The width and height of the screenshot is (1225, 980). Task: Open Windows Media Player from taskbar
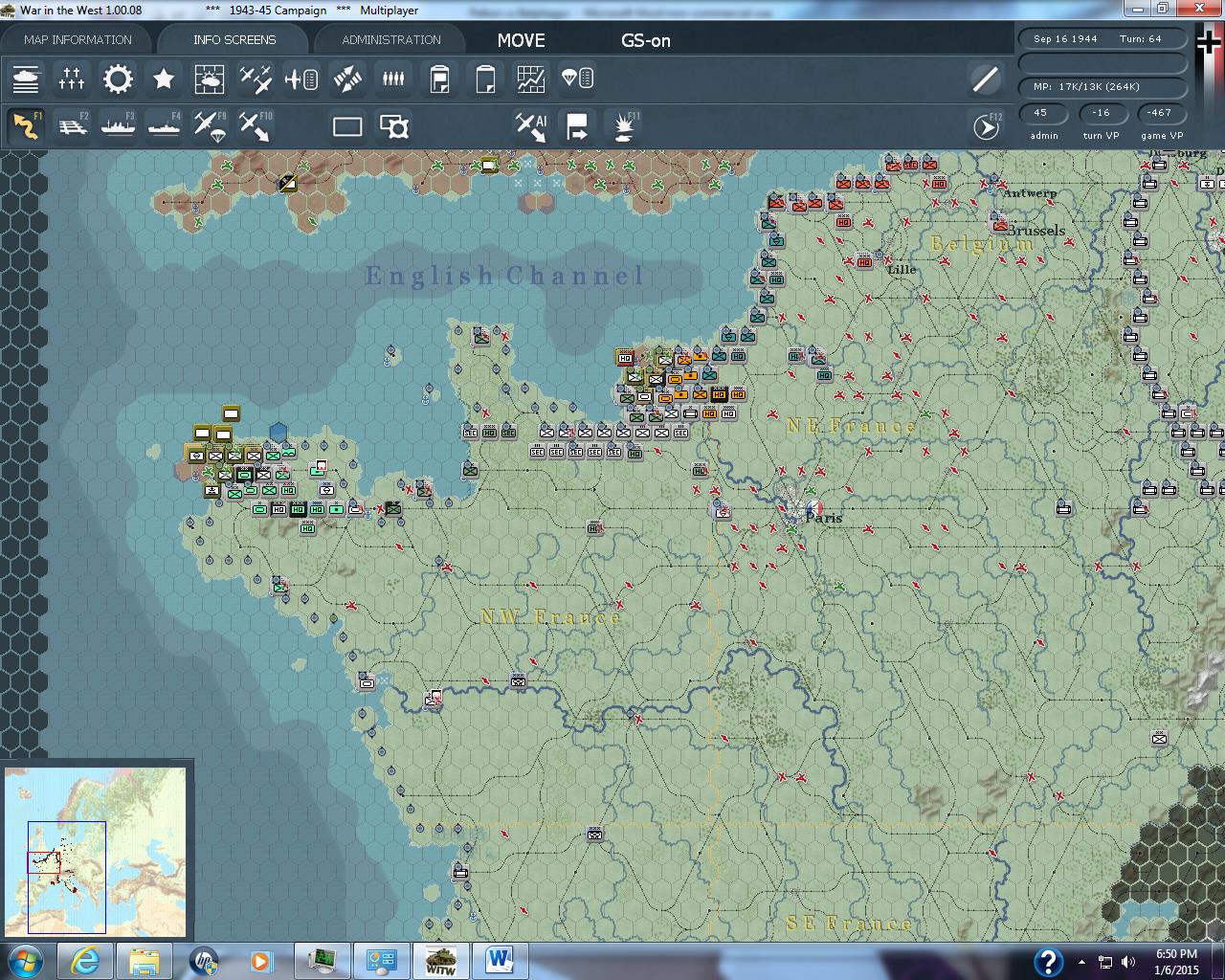260,960
